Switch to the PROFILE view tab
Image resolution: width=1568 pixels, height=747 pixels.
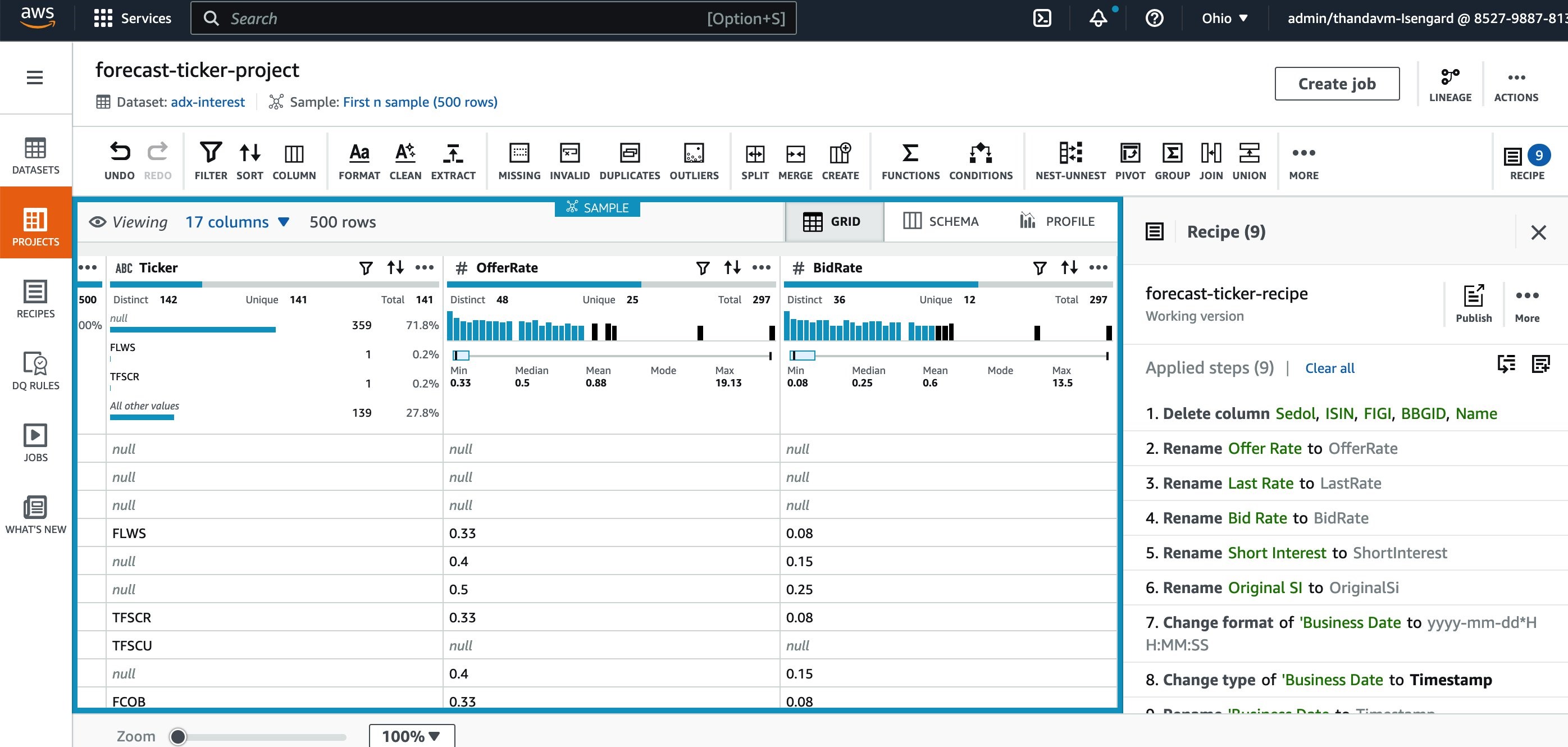[x=1058, y=221]
